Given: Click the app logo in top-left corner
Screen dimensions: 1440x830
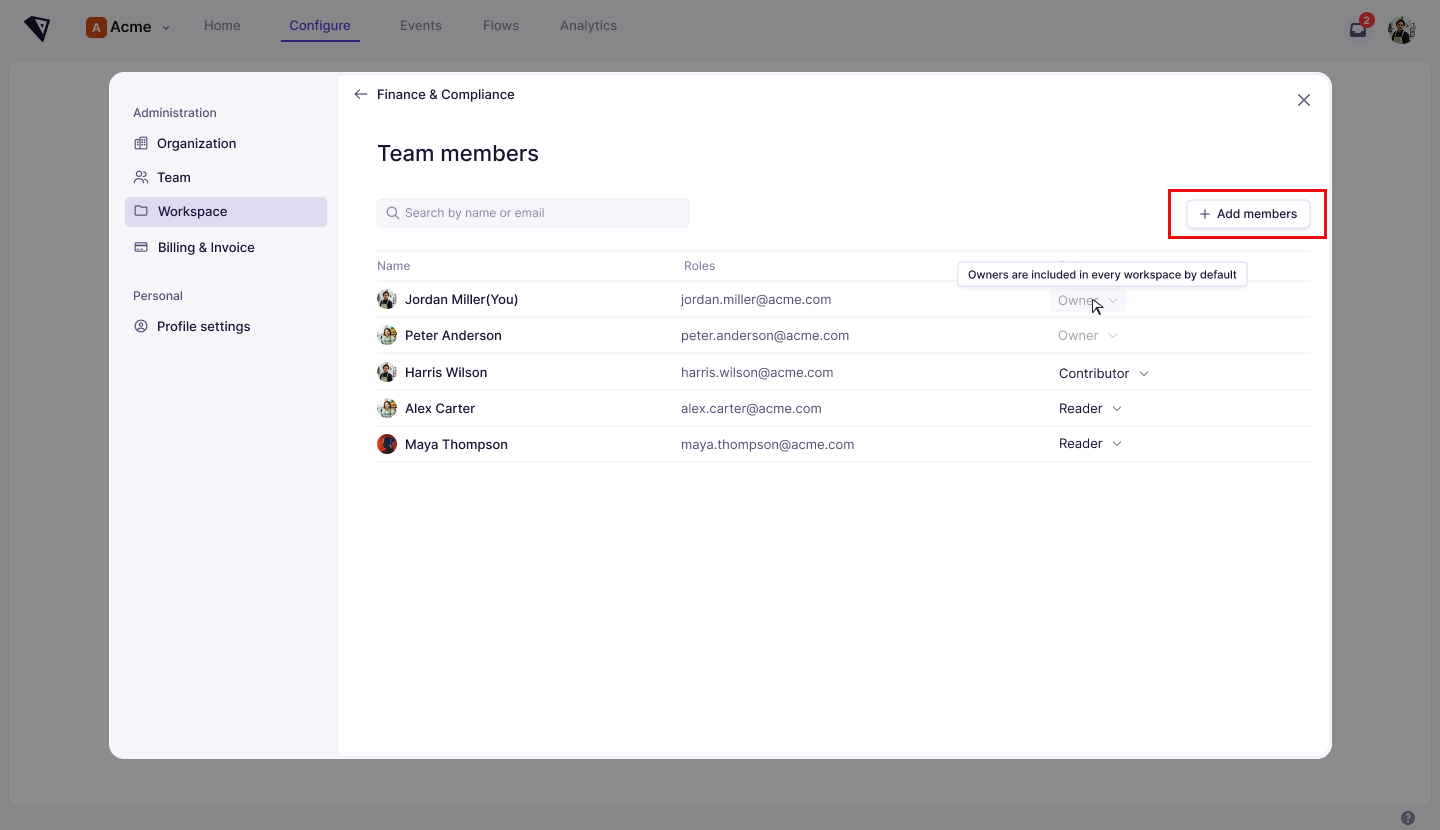Looking at the screenshot, I should coord(37,28).
